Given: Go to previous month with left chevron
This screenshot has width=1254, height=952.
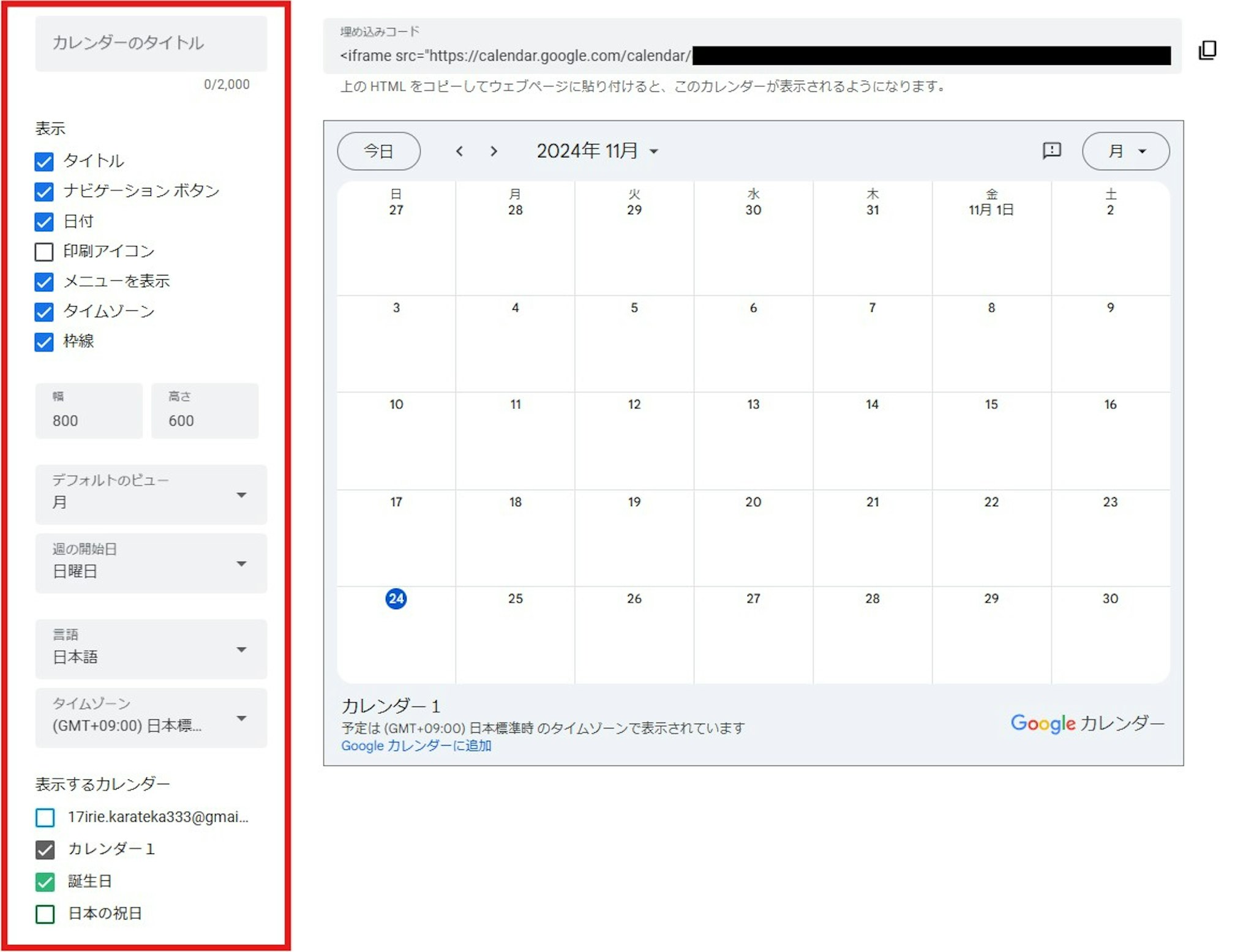Looking at the screenshot, I should 459,151.
